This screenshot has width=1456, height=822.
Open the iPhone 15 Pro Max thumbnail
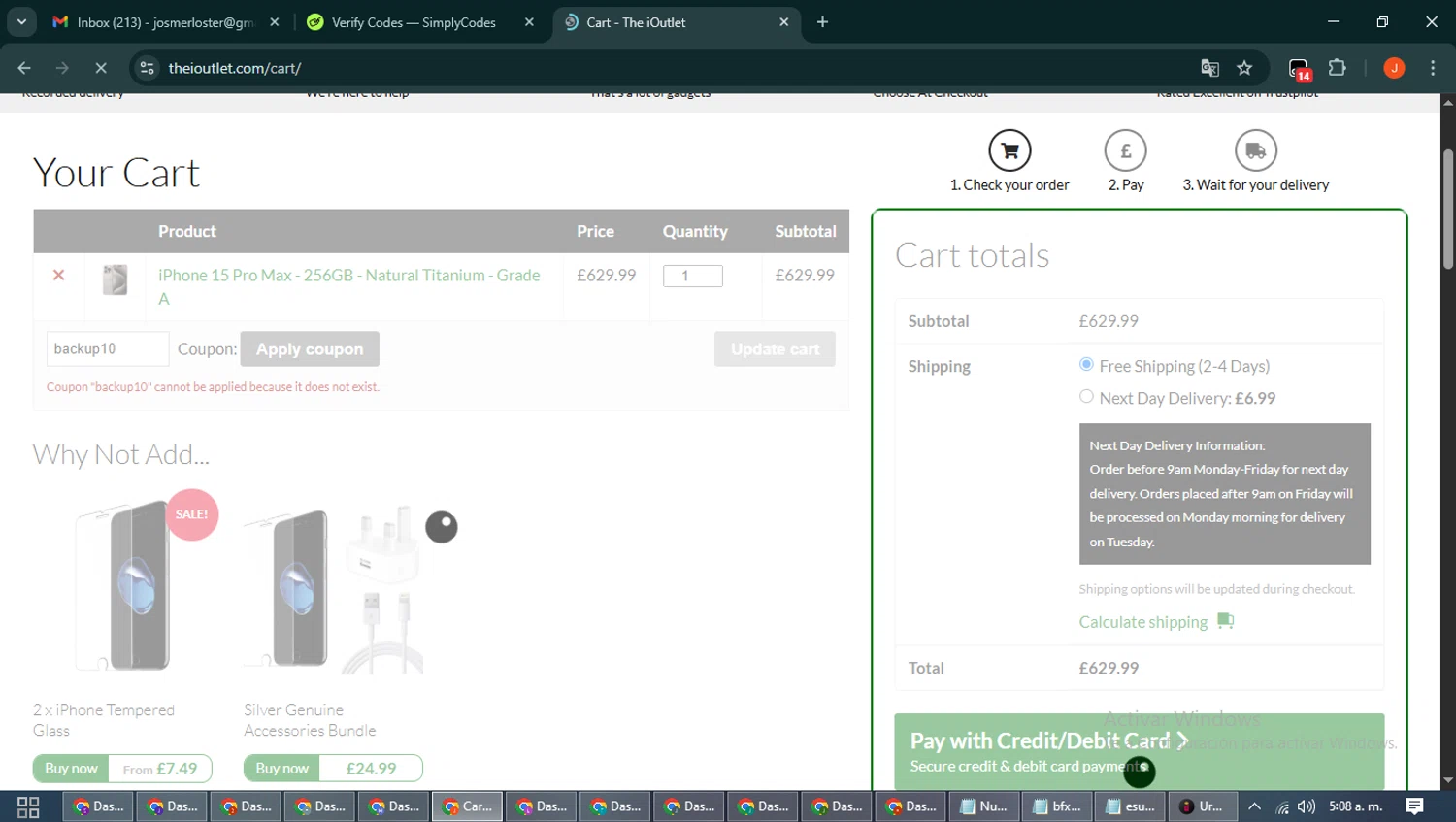point(115,280)
